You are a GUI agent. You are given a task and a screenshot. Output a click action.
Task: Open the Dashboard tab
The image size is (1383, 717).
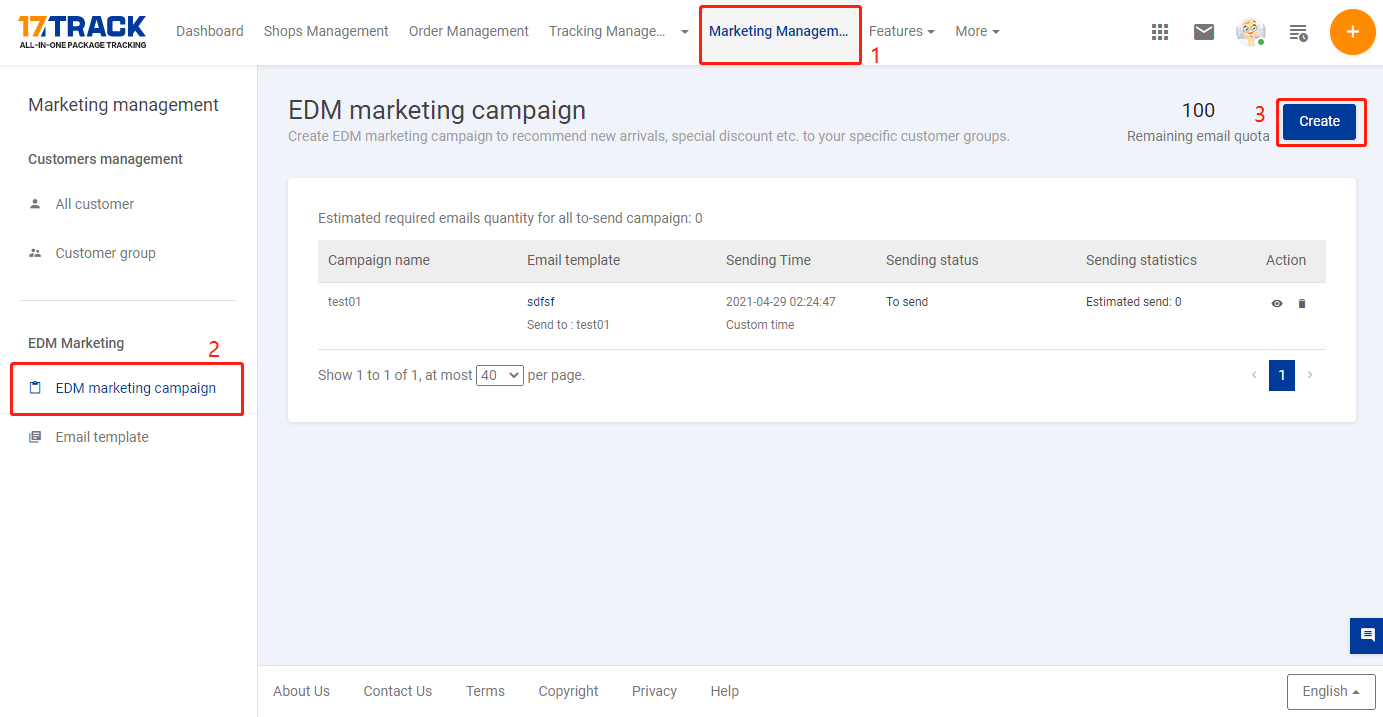[210, 31]
